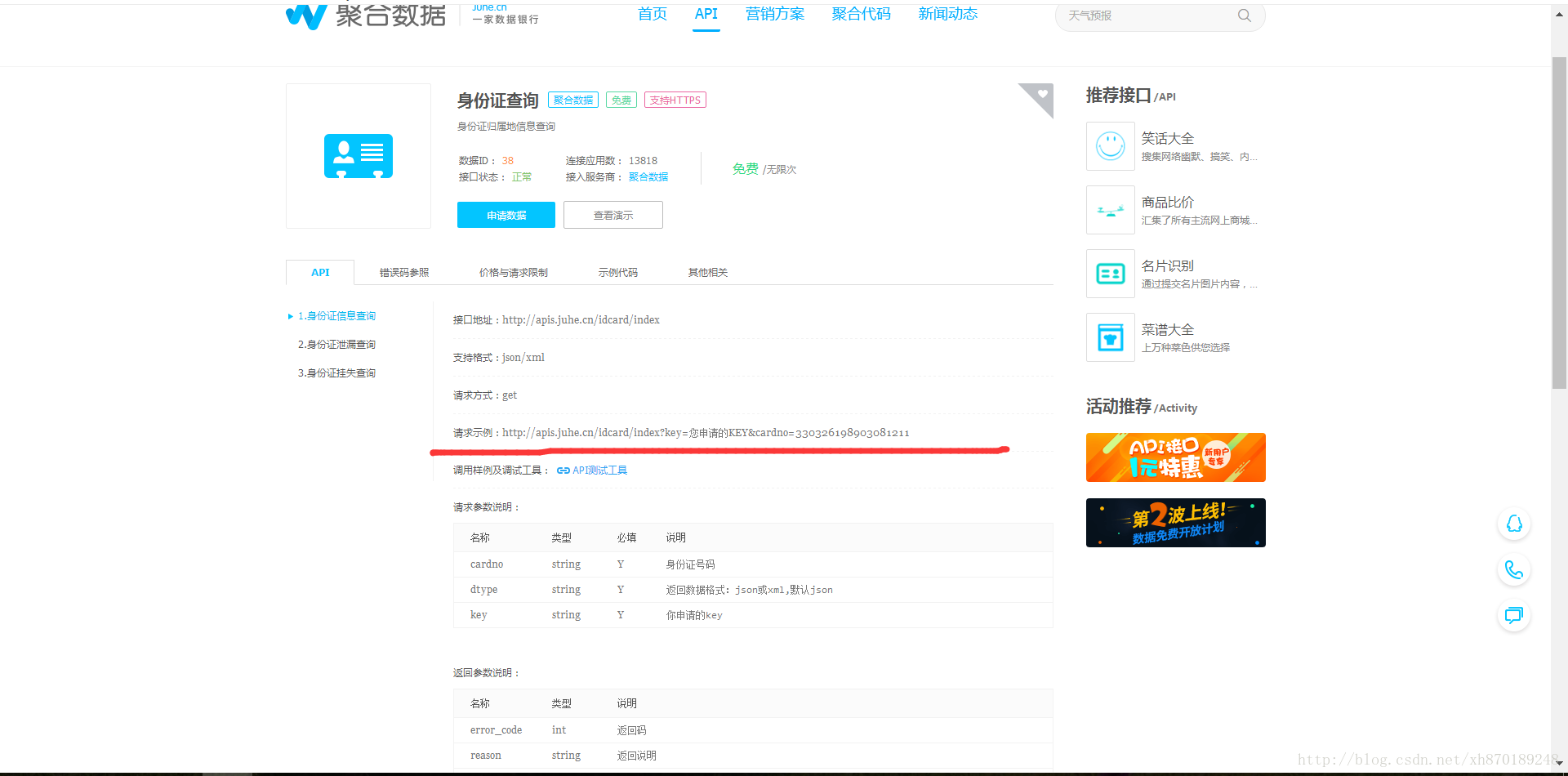Open 新闻动态 navigation item
Screen dimensions: 1568x776
(948, 14)
